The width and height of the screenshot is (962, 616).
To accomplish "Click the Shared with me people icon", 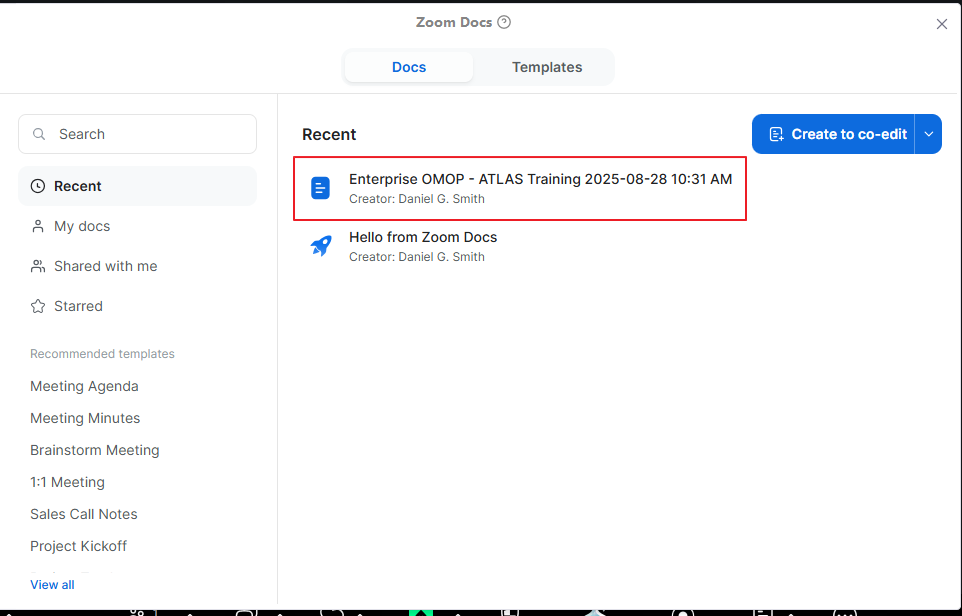I will [38, 266].
